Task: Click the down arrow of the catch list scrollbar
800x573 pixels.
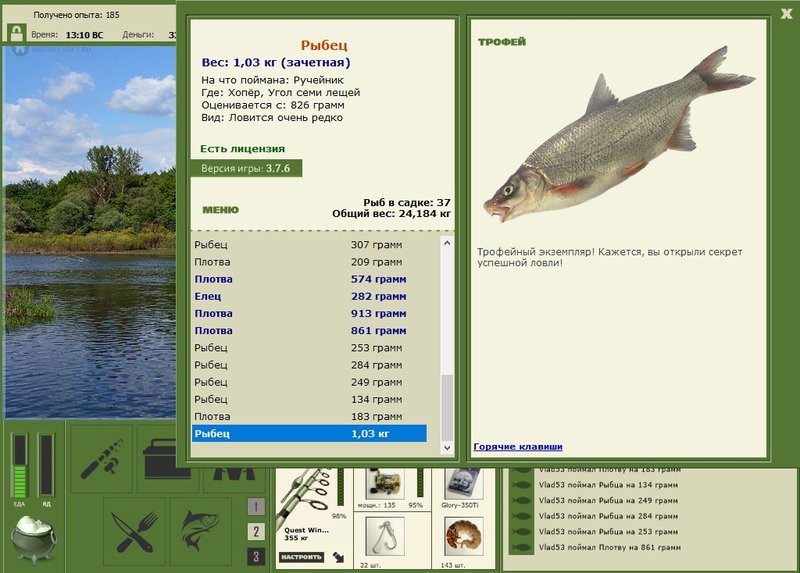Action: [447, 447]
